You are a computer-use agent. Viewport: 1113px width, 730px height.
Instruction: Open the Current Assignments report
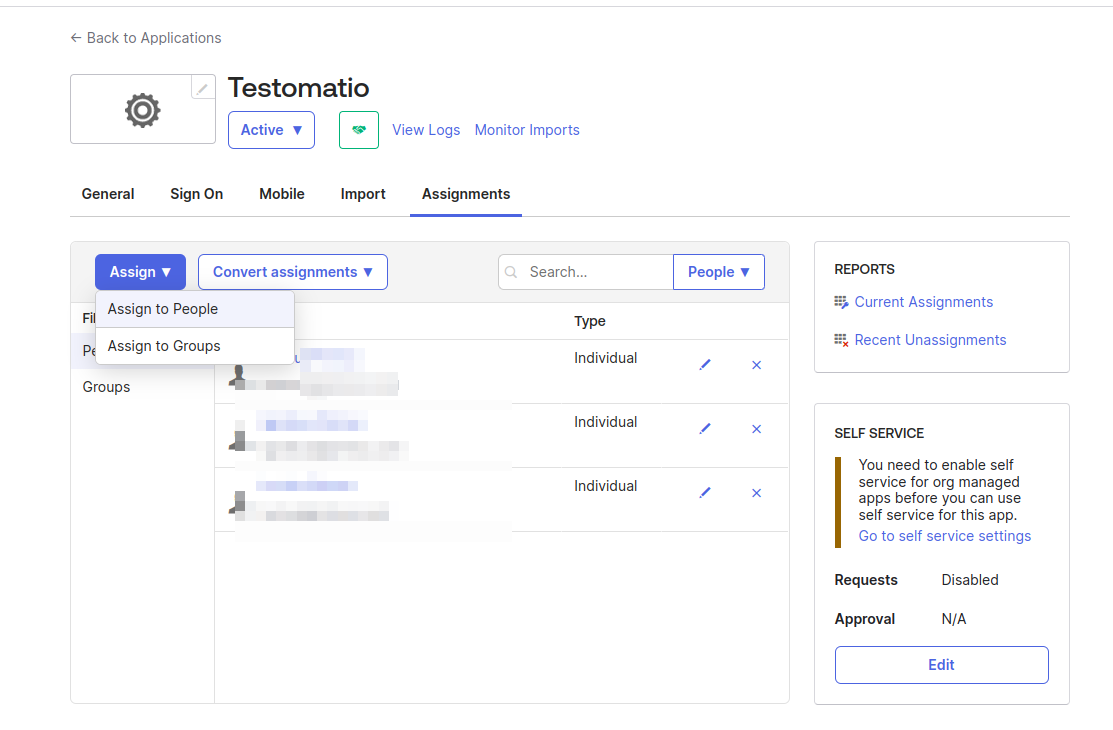923,302
